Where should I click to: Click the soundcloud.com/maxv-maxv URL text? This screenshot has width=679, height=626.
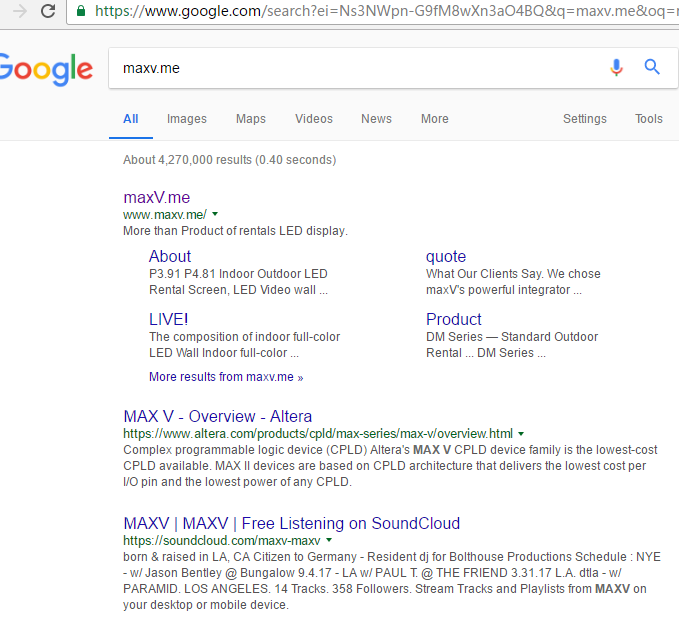click(222, 540)
